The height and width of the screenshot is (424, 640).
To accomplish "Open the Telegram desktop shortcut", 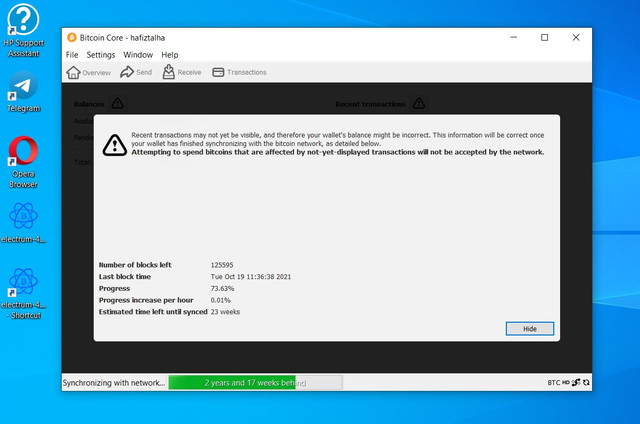I will click(x=23, y=92).
